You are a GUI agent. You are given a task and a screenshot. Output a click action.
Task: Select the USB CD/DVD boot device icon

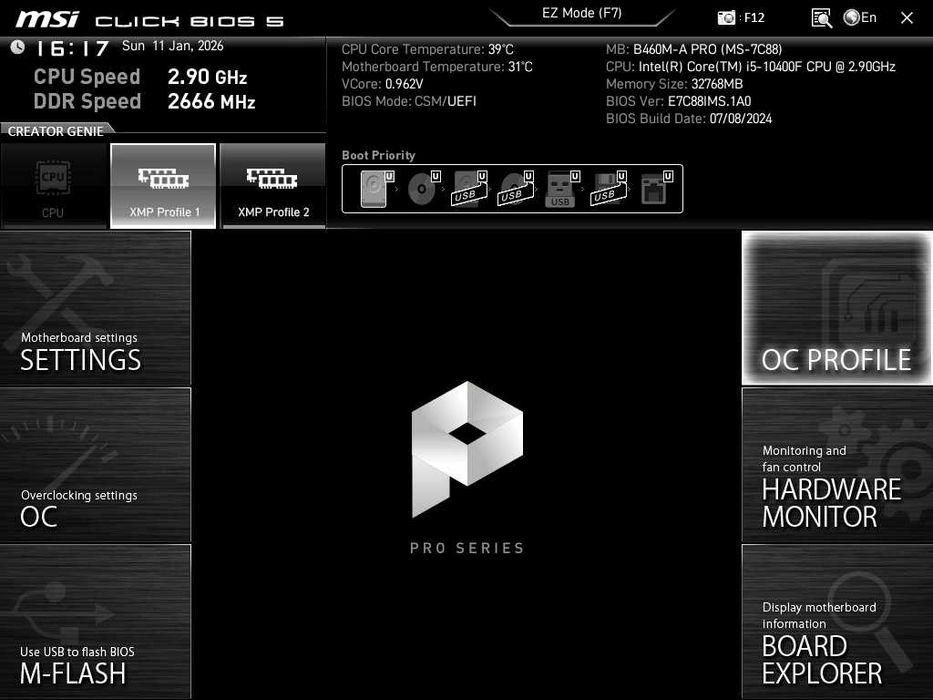click(x=516, y=189)
